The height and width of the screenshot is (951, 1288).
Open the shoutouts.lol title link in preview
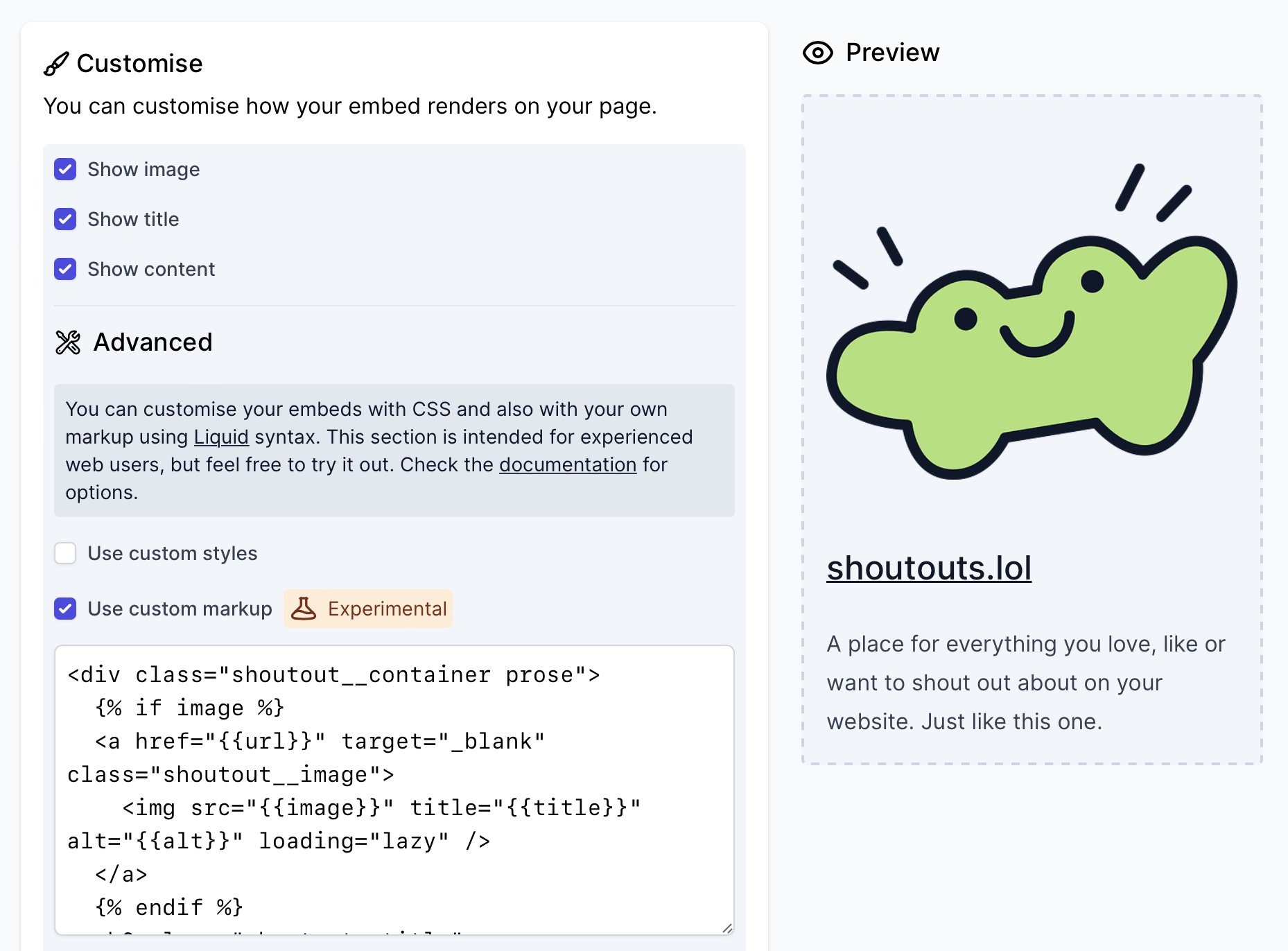click(929, 568)
